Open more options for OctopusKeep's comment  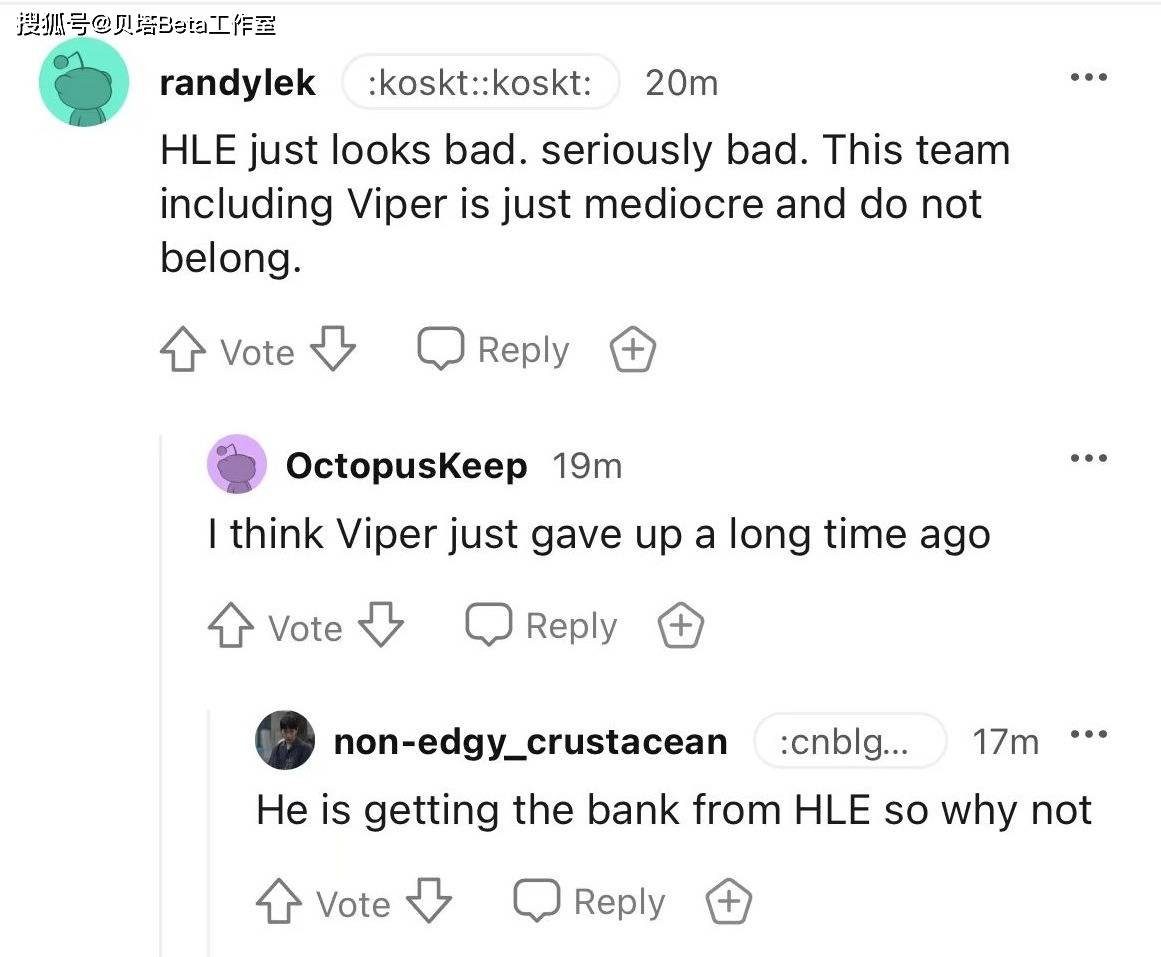[1088, 458]
